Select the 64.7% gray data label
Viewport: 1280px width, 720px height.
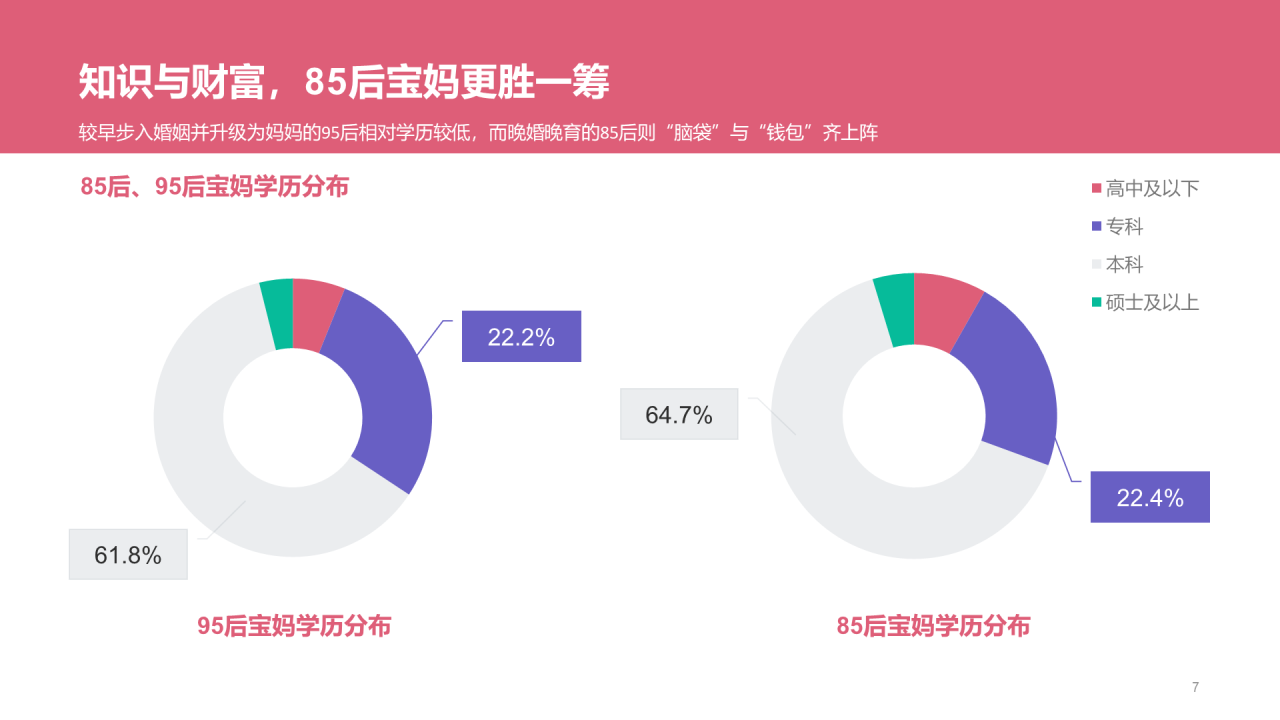pyautogui.click(x=679, y=414)
